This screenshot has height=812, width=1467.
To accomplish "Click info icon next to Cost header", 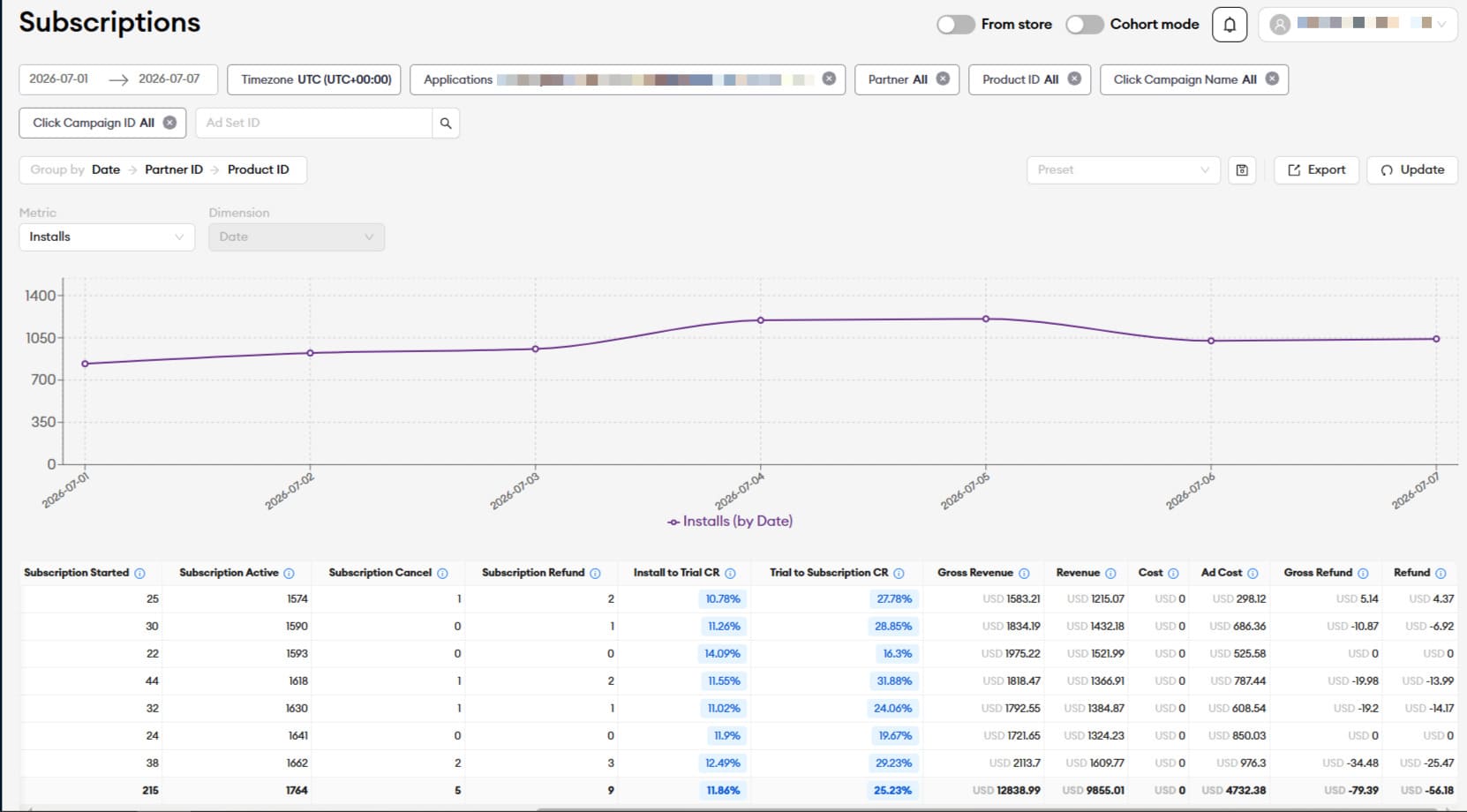I will [1173, 574].
